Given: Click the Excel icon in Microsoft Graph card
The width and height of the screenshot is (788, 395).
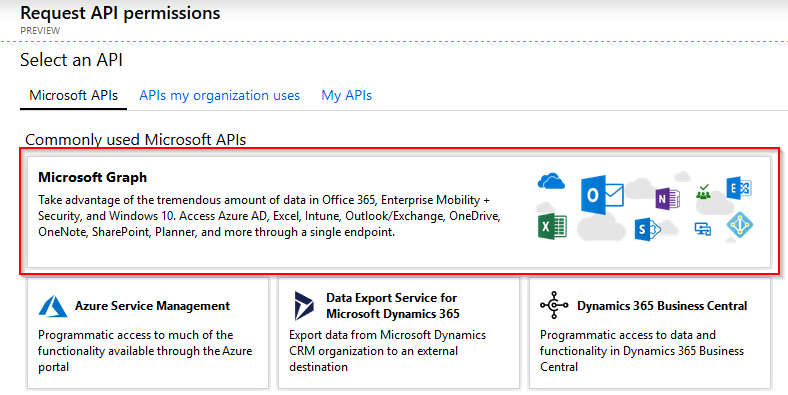Looking at the screenshot, I should coord(552,227).
